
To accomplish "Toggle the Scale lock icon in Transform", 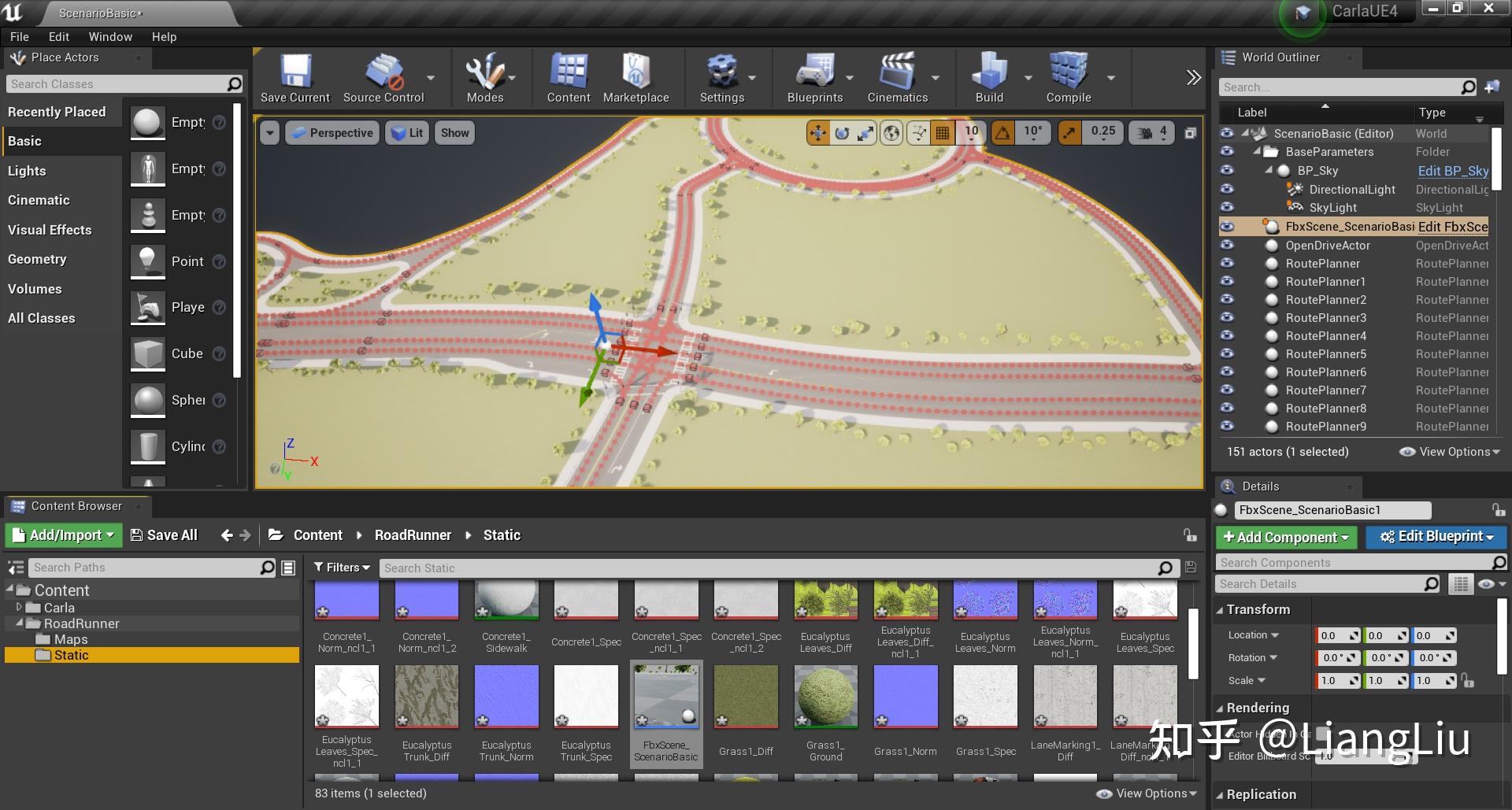I will click(x=1467, y=681).
